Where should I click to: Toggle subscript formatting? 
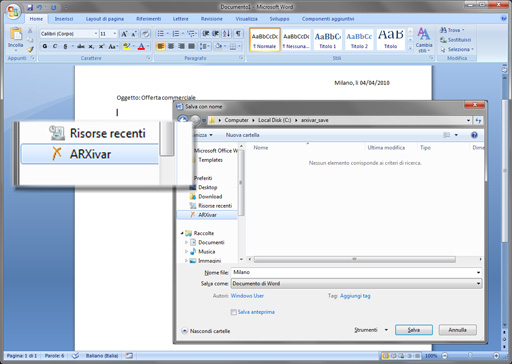click(x=91, y=46)
